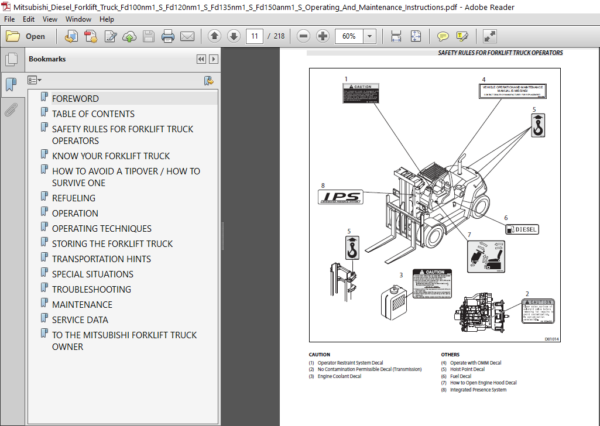The width and height of the screenshot is (600, 426).
Task: Go to previous page with up arrow
Action: pos(214,36)
